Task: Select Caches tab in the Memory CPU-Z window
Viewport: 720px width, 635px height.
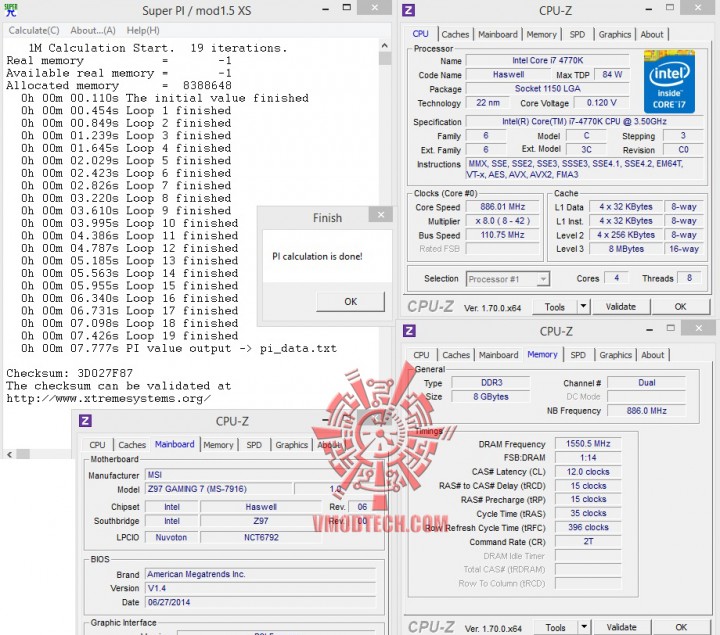Action: [456, 355]
